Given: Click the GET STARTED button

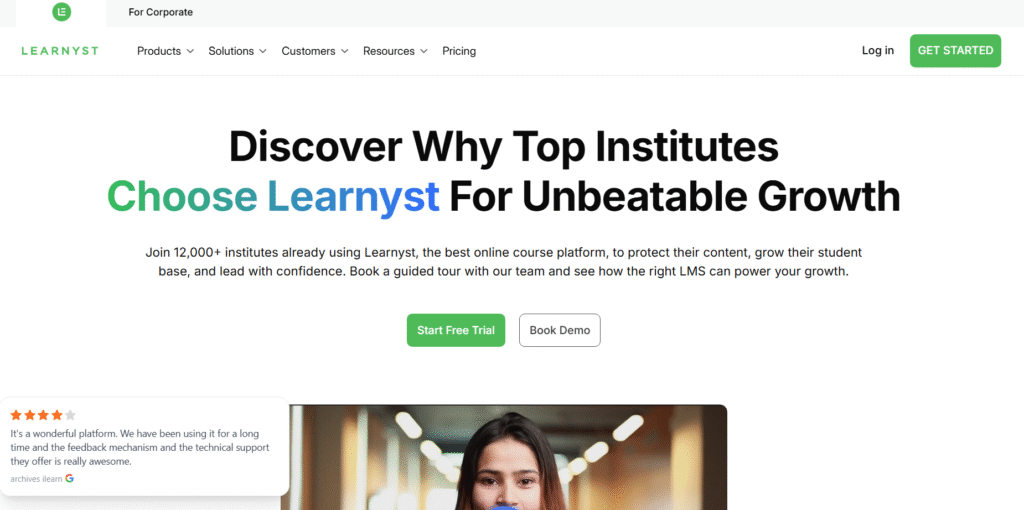Looking at the screenshot, I should [955, 50].
